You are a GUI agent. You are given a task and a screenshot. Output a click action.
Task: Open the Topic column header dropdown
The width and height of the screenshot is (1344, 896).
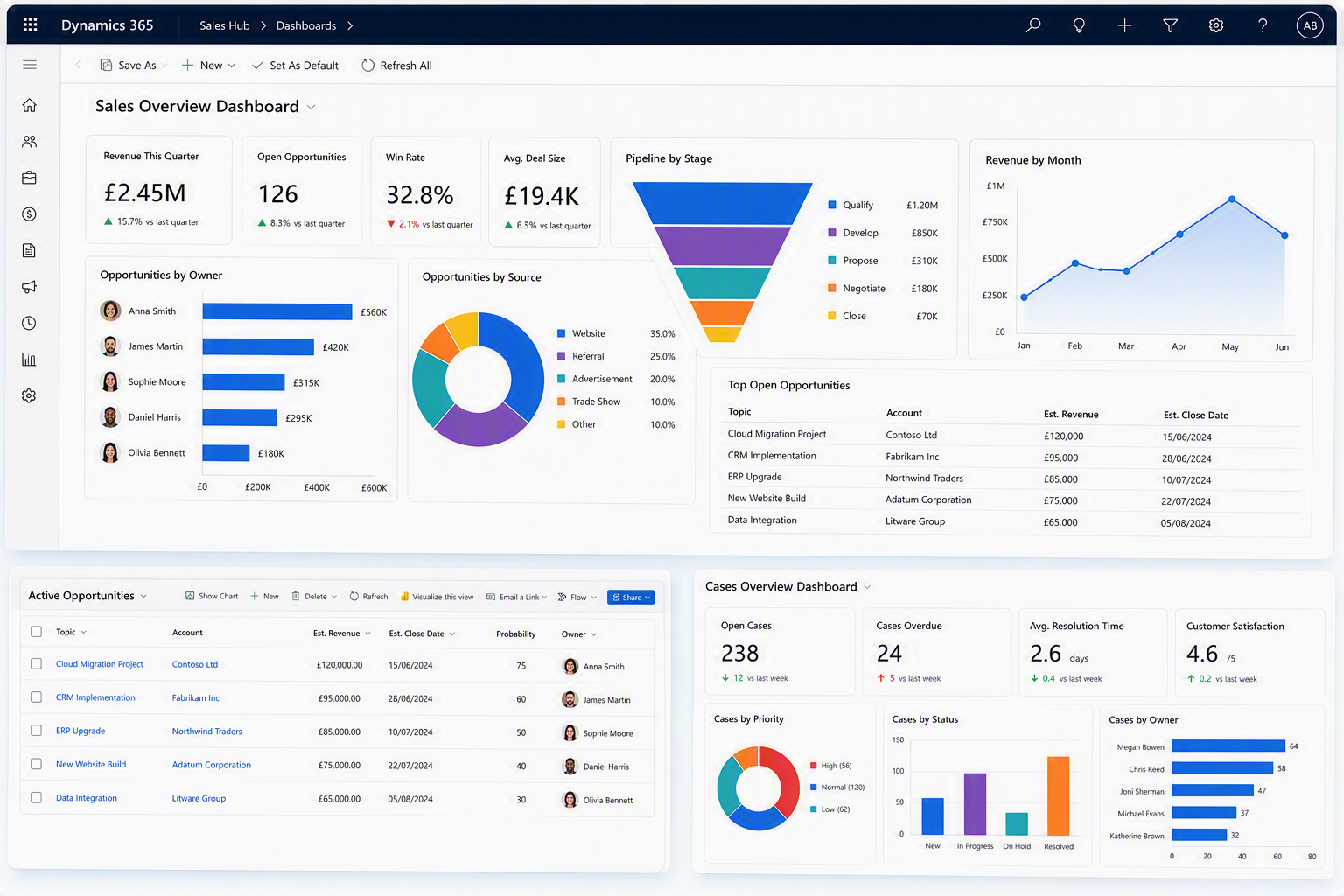[83, 632]
